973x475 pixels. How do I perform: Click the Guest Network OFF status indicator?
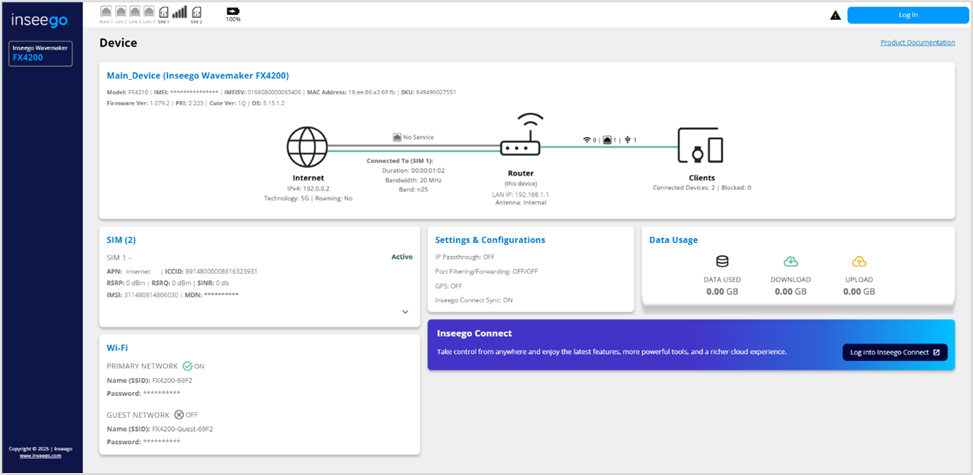(184, 414)
